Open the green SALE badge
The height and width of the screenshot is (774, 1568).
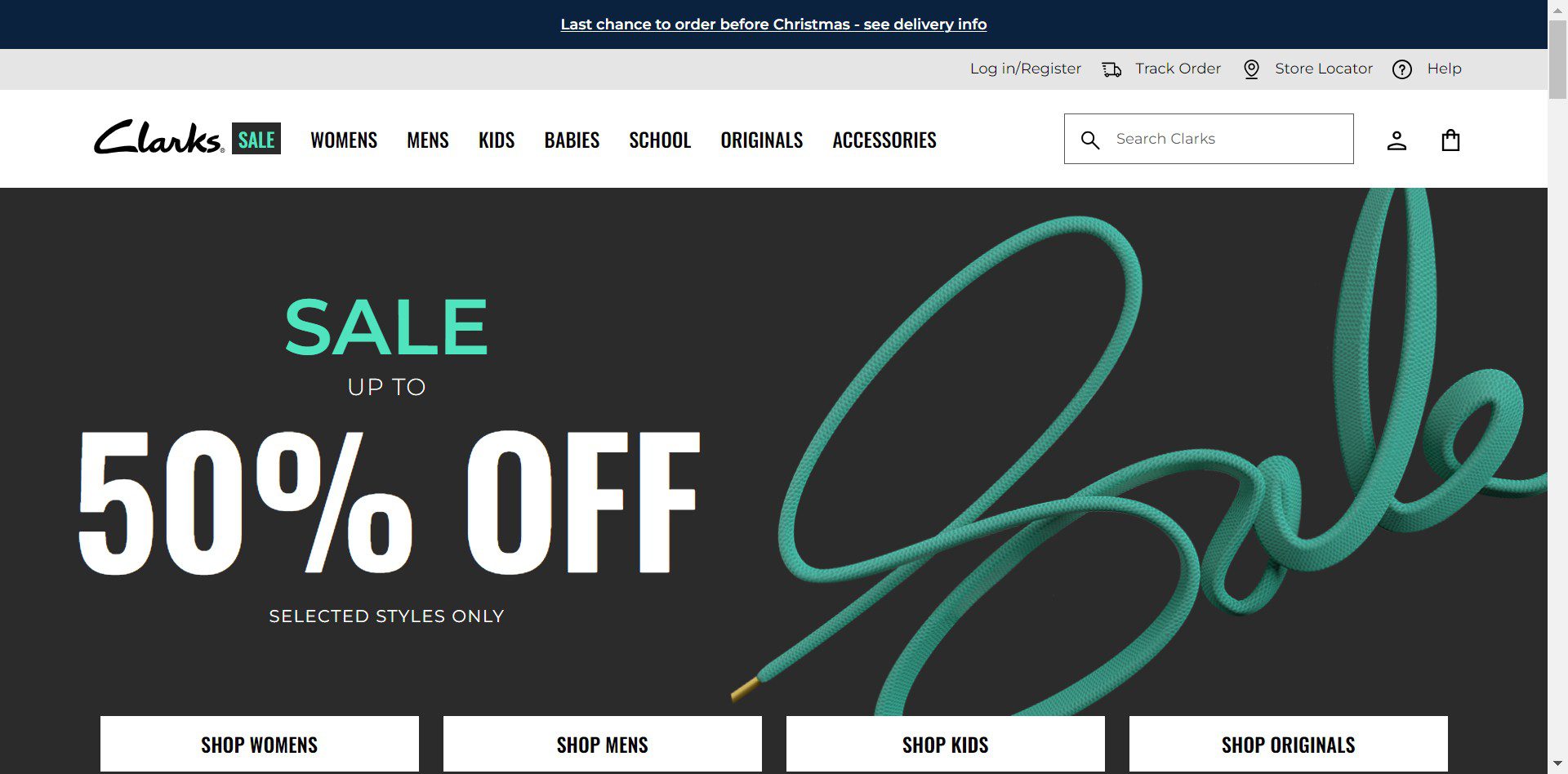click(x=256, y=139)
